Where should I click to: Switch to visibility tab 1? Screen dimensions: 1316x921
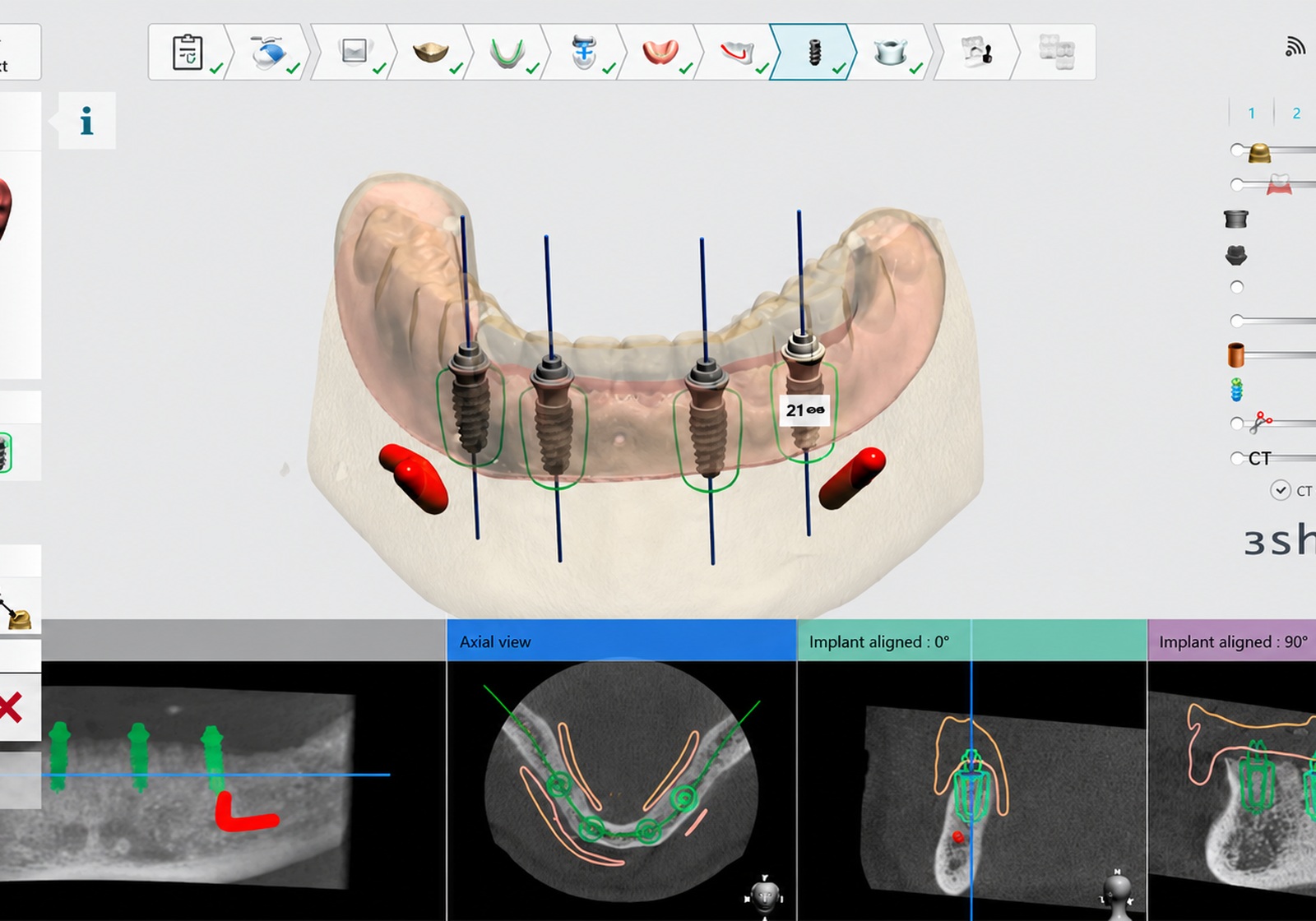[1252, 113]
